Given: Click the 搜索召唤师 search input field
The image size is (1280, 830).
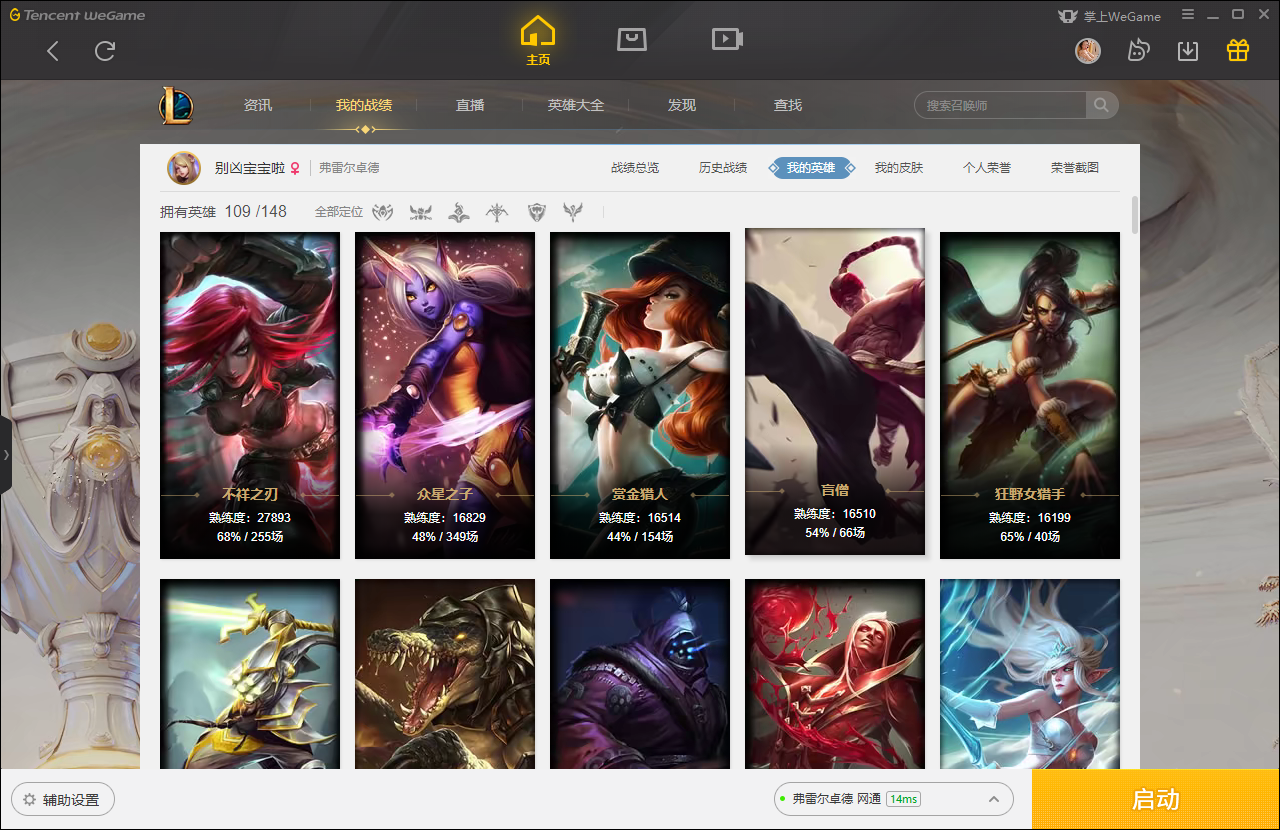Looking at the screenshot, I should [1000, 105].
